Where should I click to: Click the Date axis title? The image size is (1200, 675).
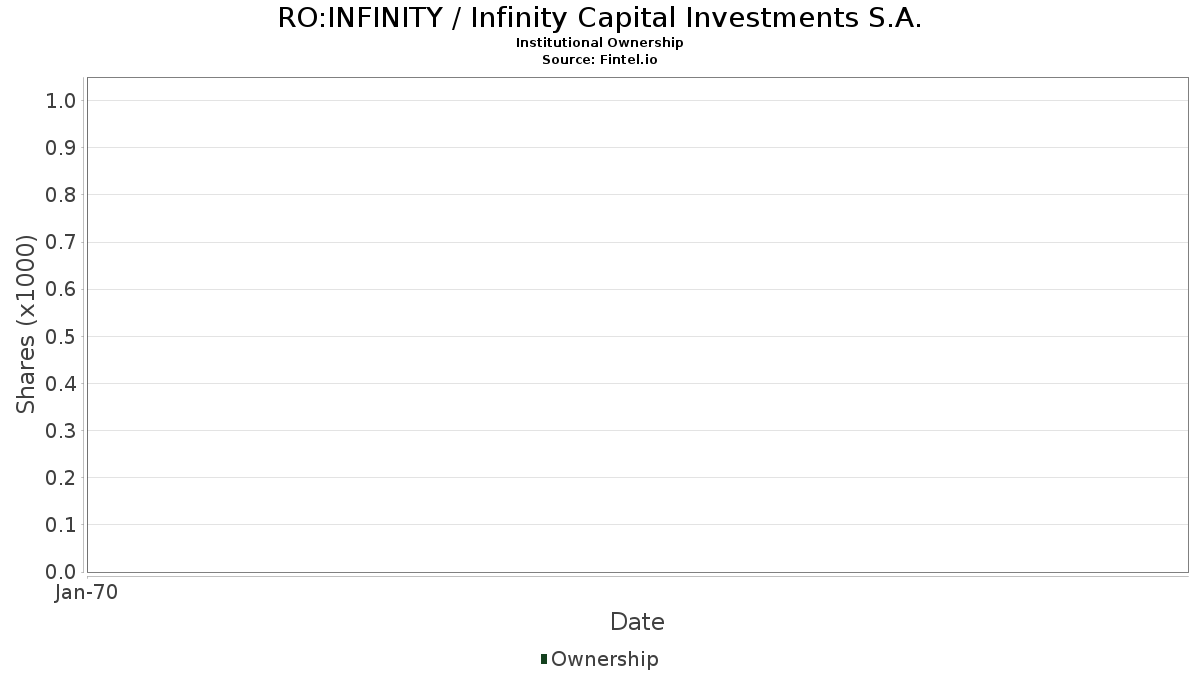pos(637,622)
